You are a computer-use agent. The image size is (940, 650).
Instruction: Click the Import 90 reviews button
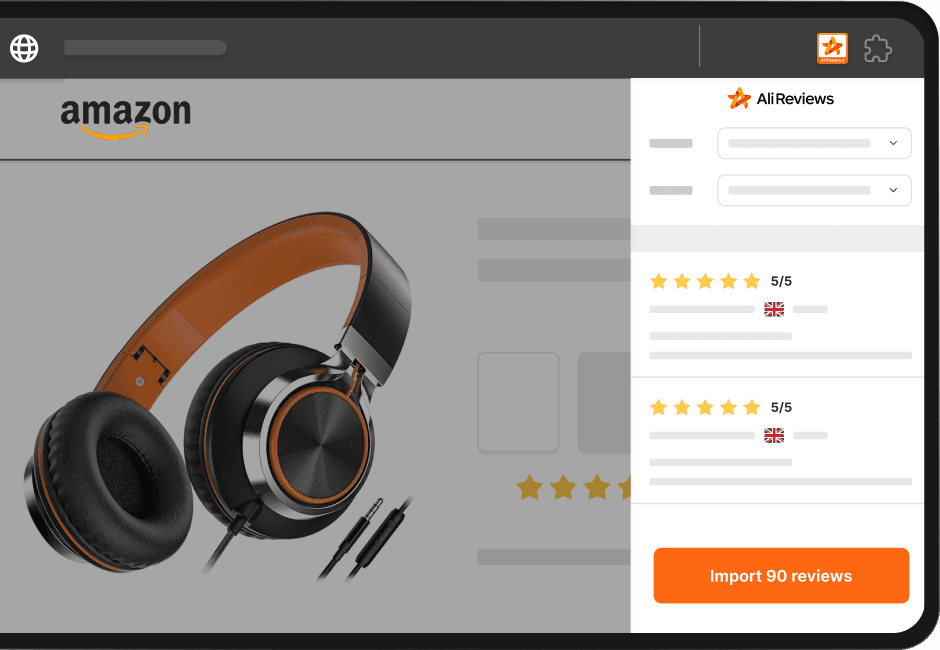781,576
